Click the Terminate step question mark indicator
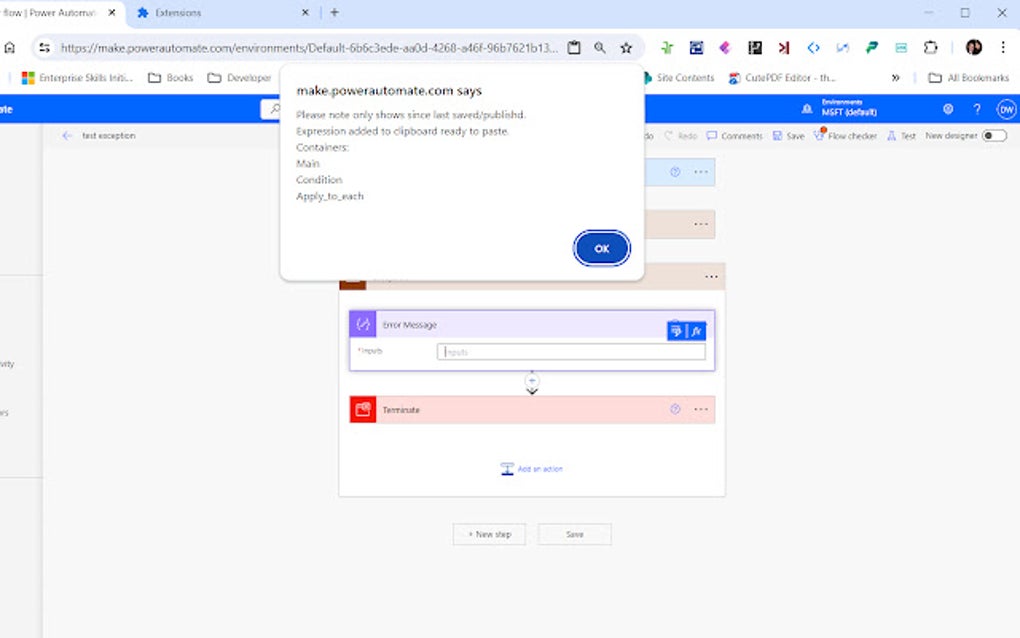This screenshot has width=1020, height=638. 675,409
